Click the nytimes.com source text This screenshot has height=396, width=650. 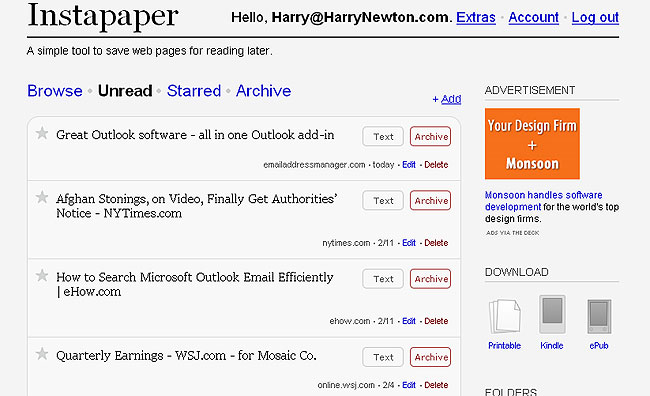346,243
